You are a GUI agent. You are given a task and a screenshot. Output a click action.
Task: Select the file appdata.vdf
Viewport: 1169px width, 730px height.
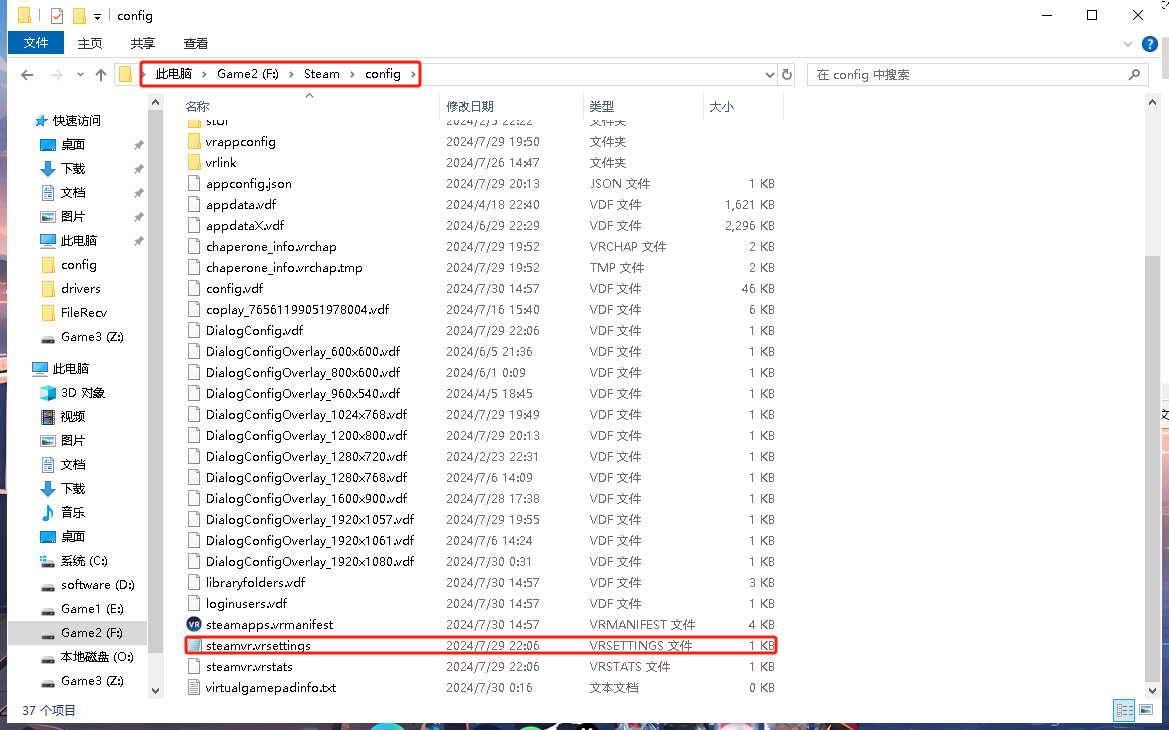tap(241, 204)
